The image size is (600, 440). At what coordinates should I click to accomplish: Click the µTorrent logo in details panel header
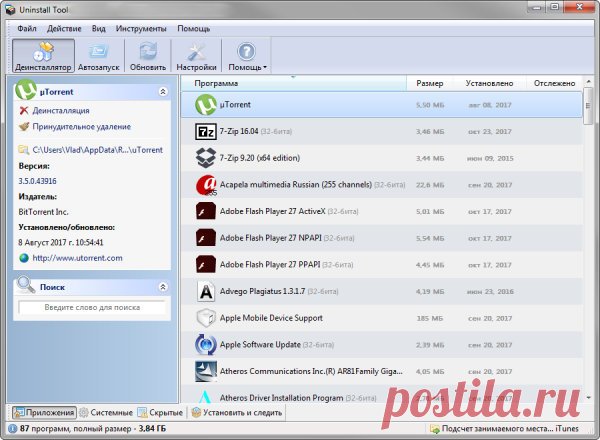tap(26, 90)
